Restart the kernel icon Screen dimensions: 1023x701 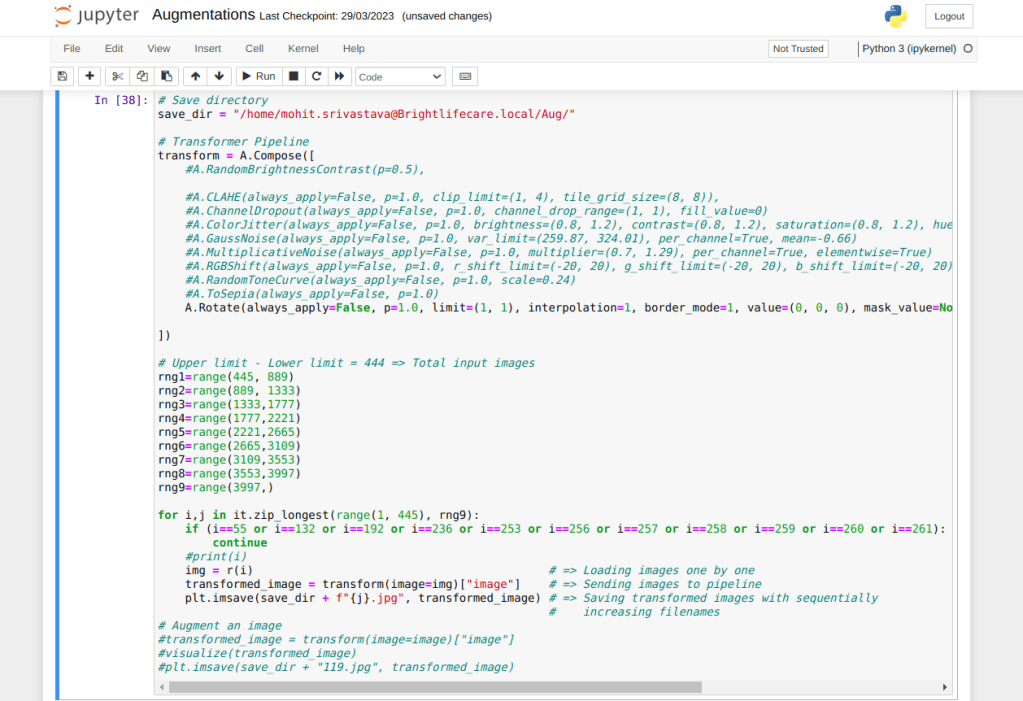[x=316, y=76]
